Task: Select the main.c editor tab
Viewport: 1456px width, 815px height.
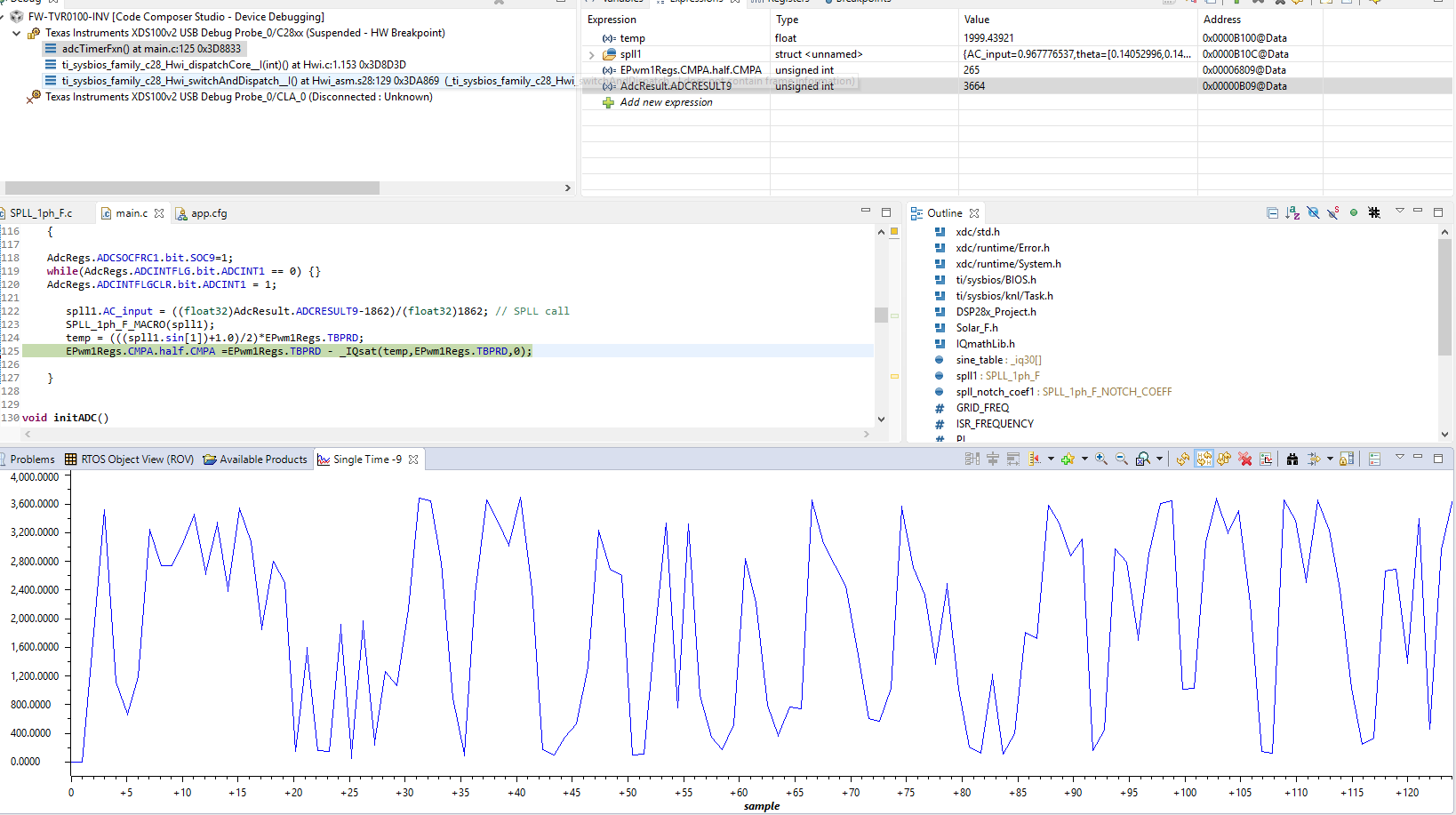Action: click(x=131, y=213)
